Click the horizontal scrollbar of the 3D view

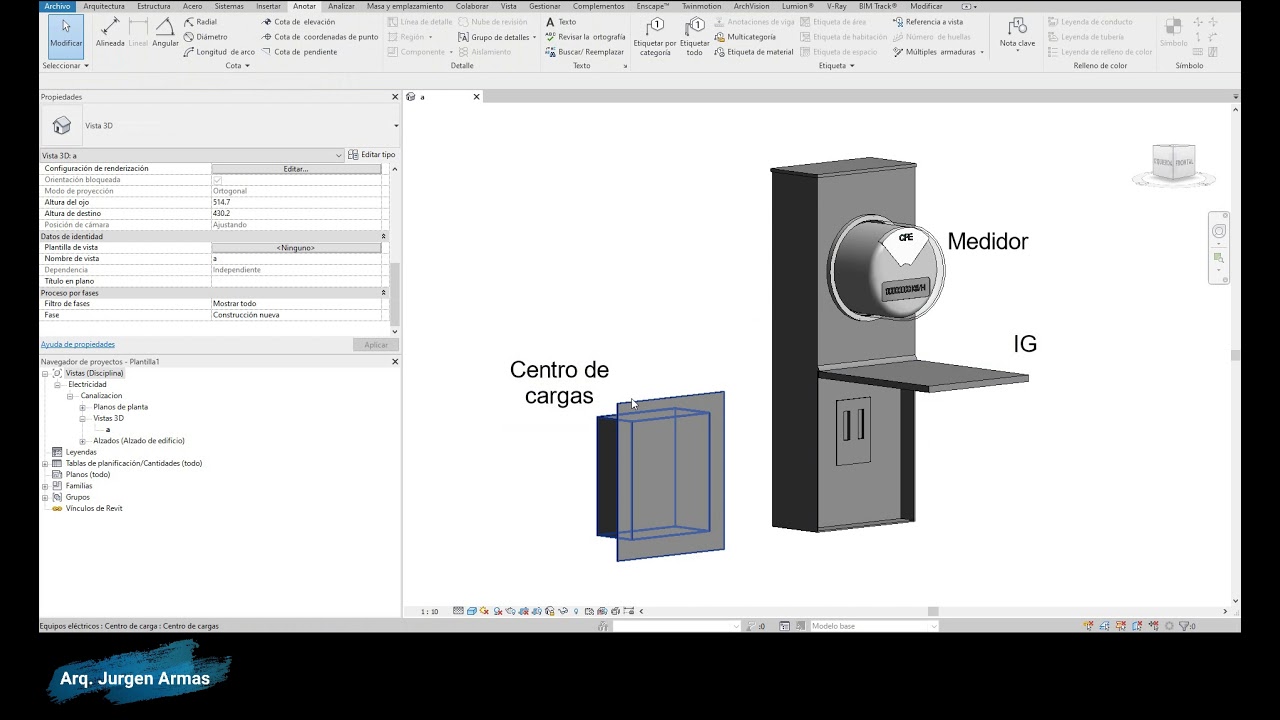pos(932,611)
